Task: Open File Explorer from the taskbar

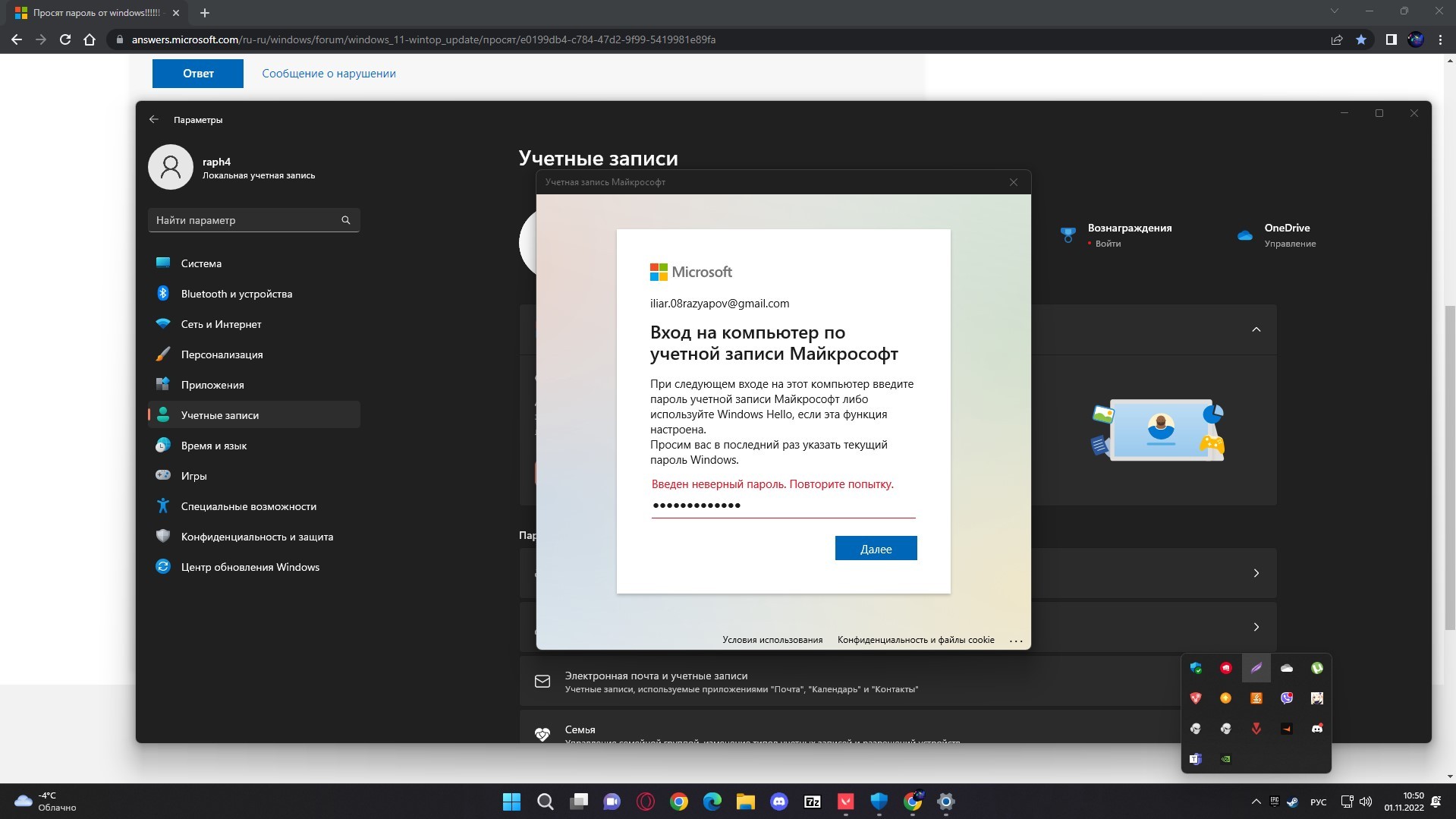Action: [746, 802]
